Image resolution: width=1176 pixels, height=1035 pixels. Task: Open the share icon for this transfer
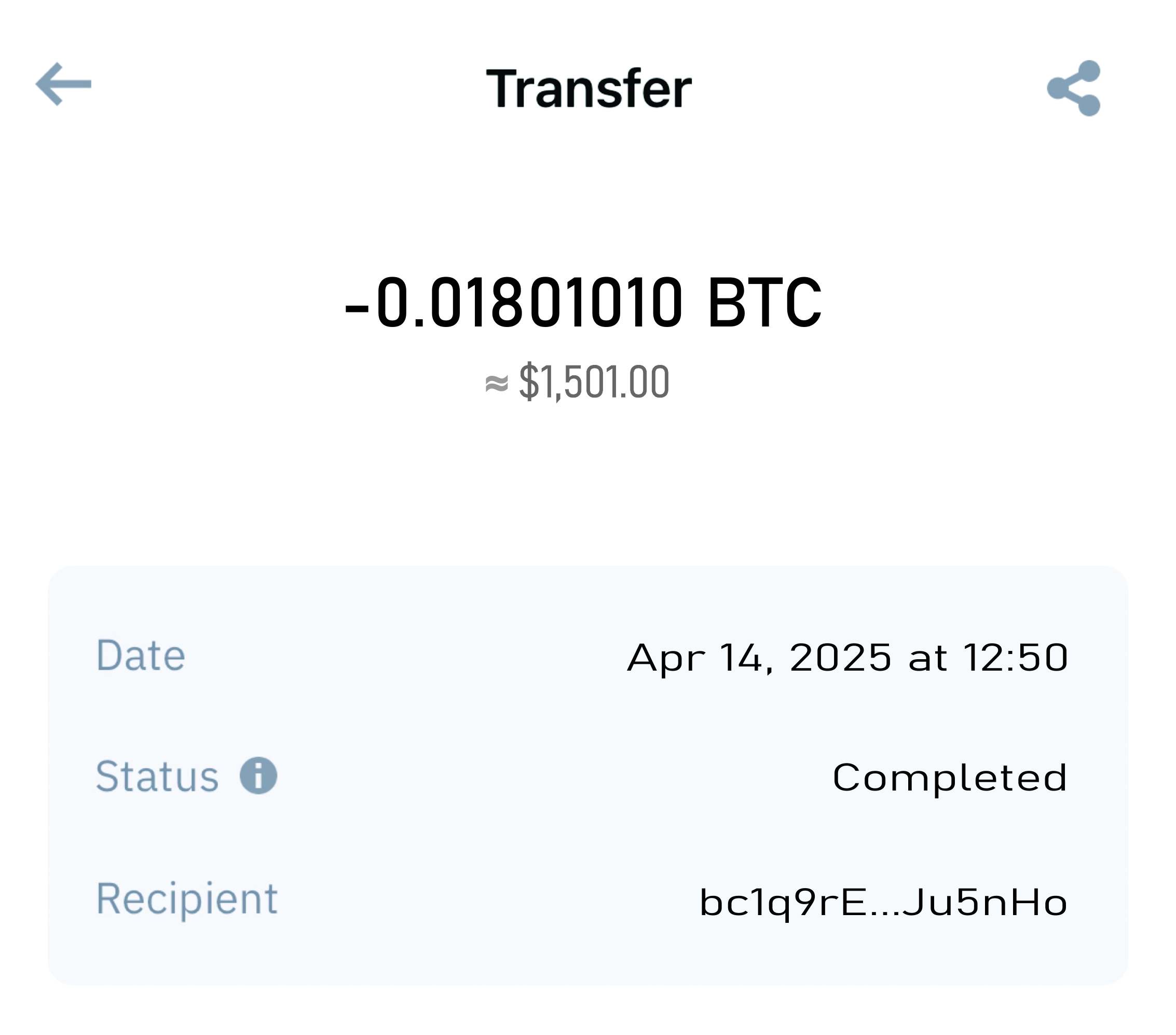click(1074, 88)
